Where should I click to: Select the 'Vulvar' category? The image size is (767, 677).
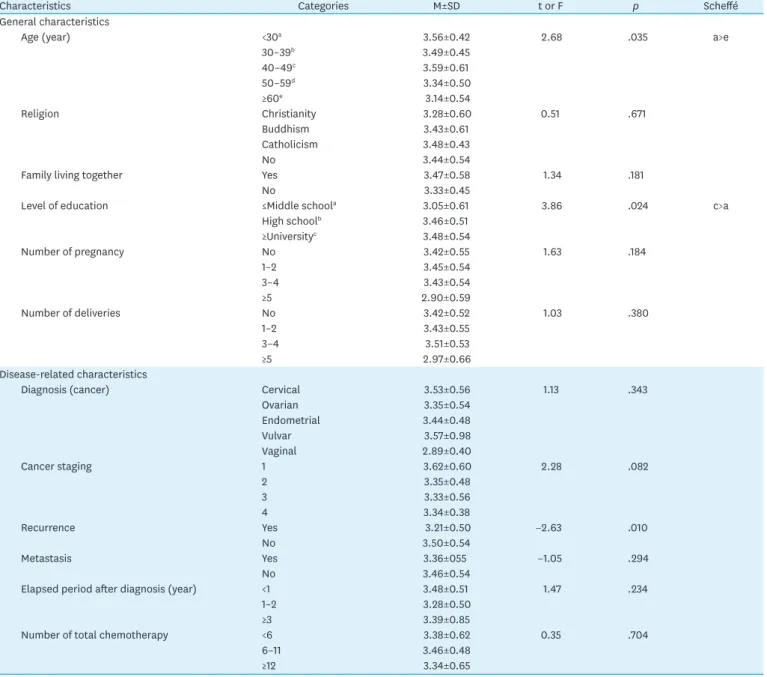pos(276,436)
